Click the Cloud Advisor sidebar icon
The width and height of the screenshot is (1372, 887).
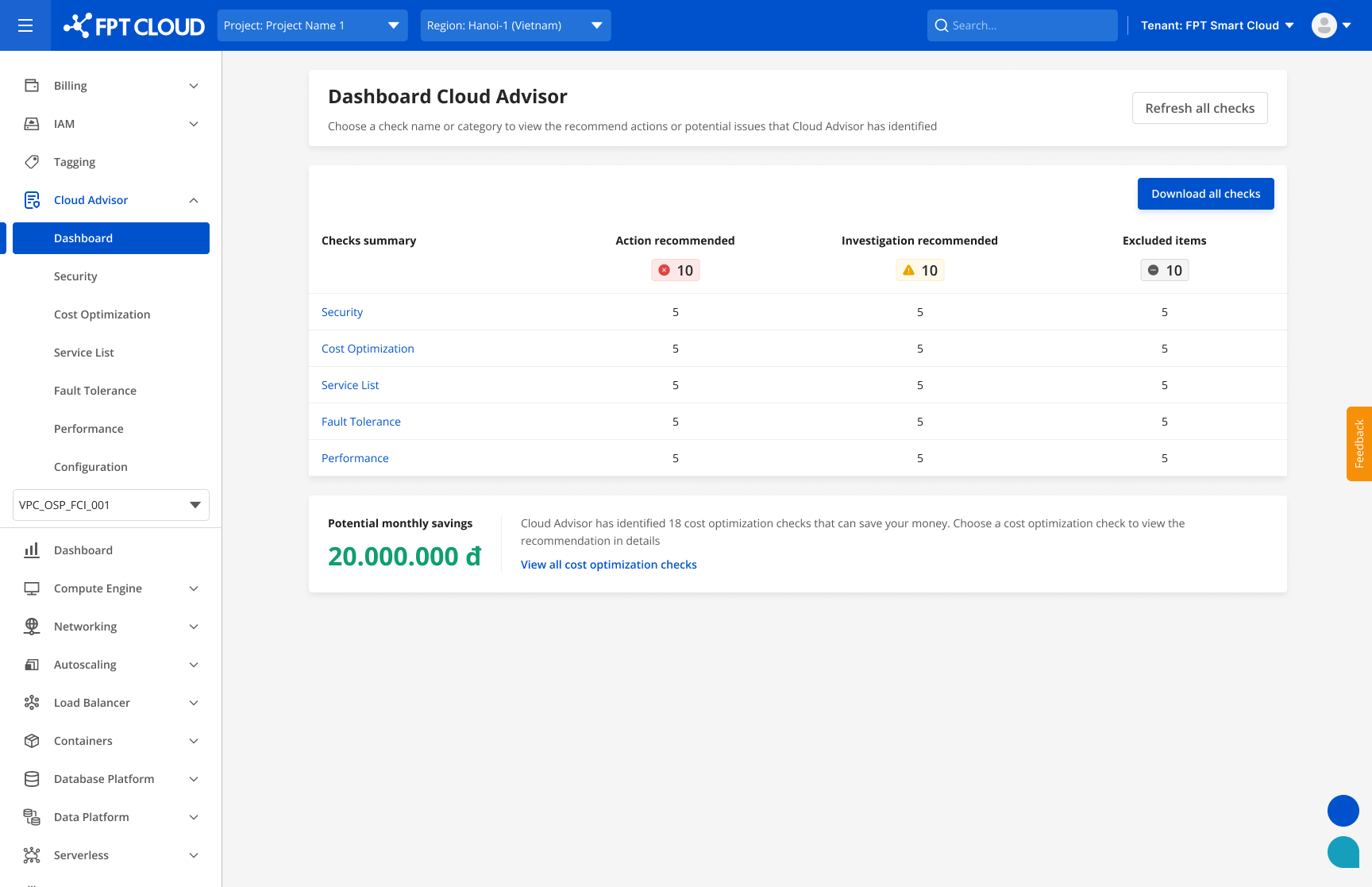point(32,200)
